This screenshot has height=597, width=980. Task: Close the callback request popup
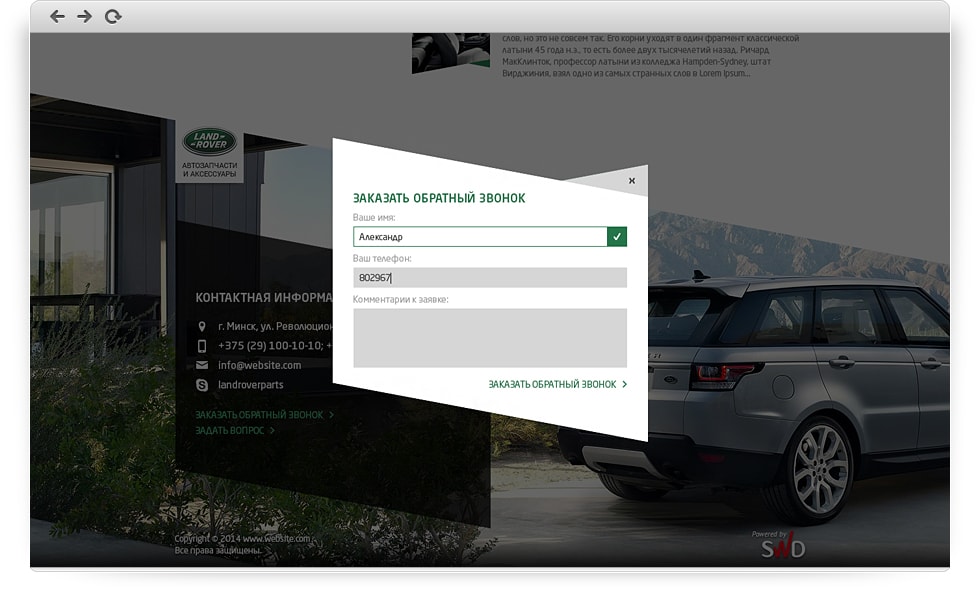pos(631,181)
